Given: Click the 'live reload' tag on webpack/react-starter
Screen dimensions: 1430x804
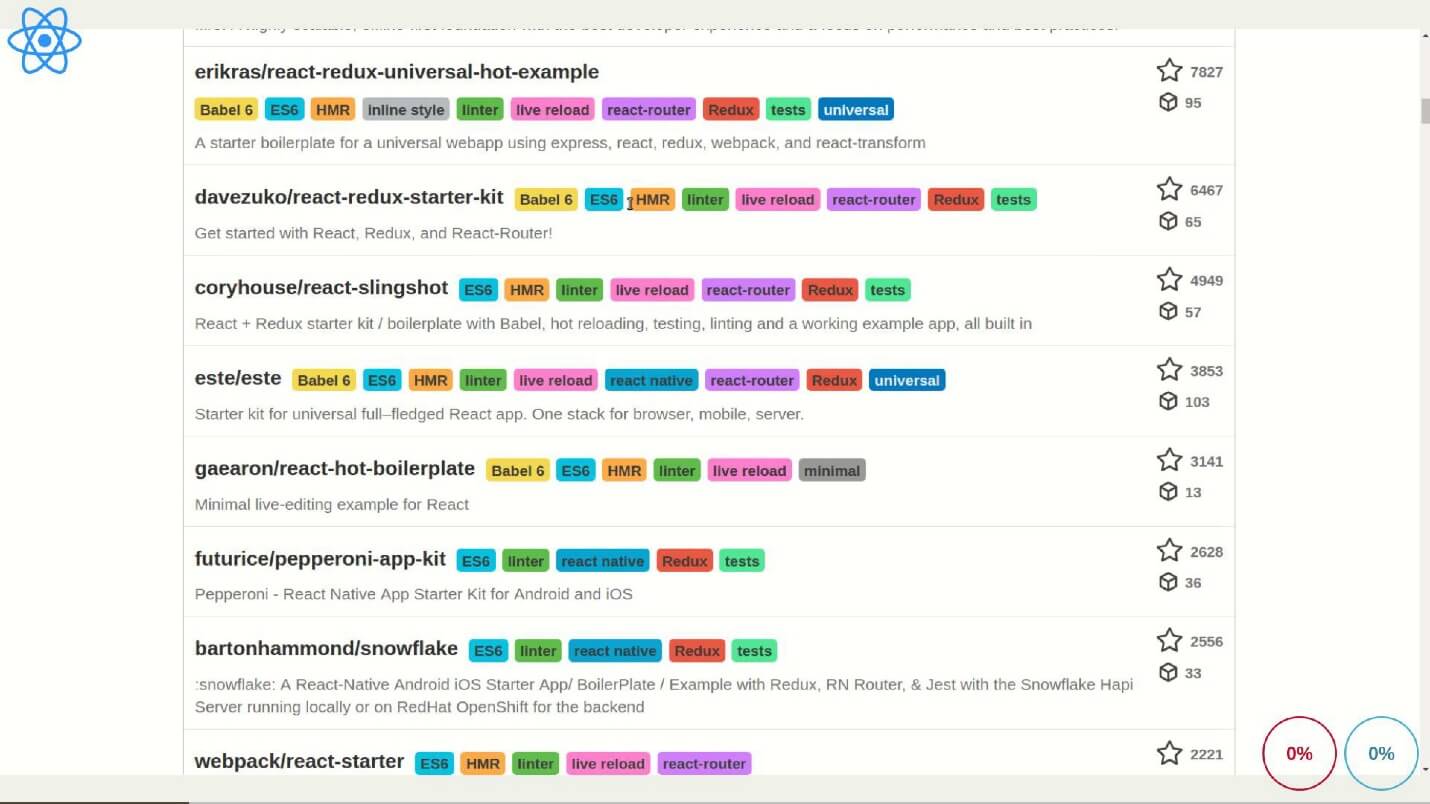Looking at the screenshot, I should (608, 764).
